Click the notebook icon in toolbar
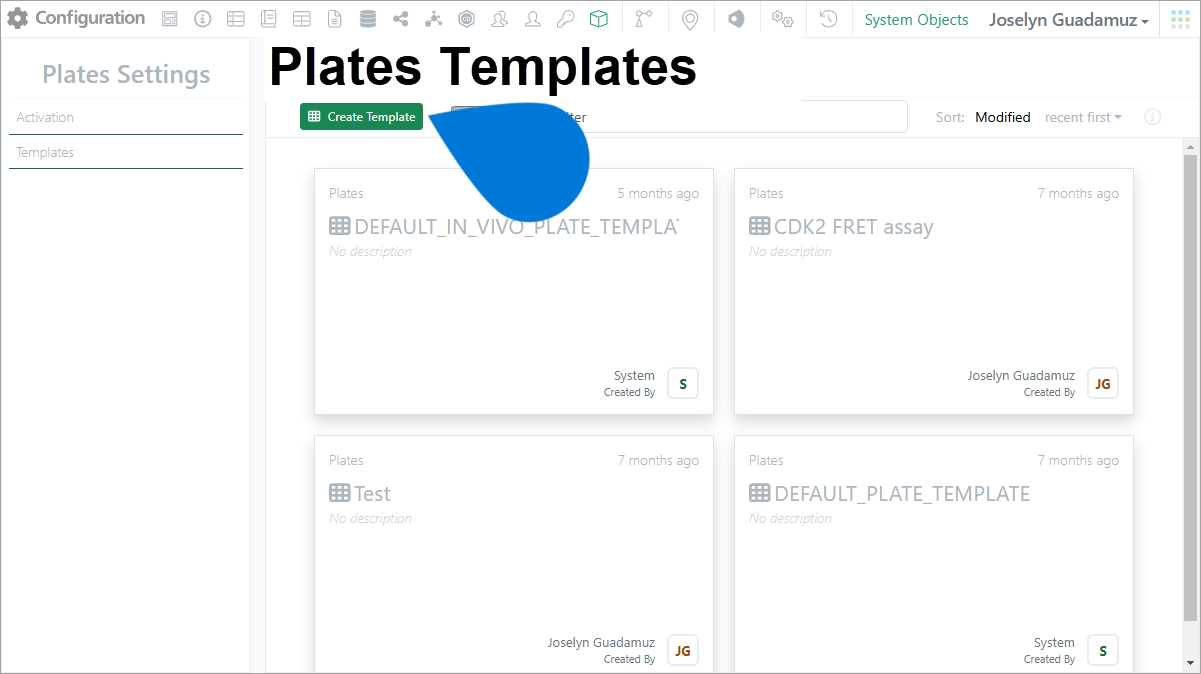Screen dimensions: 1201x674 (268, 19)
